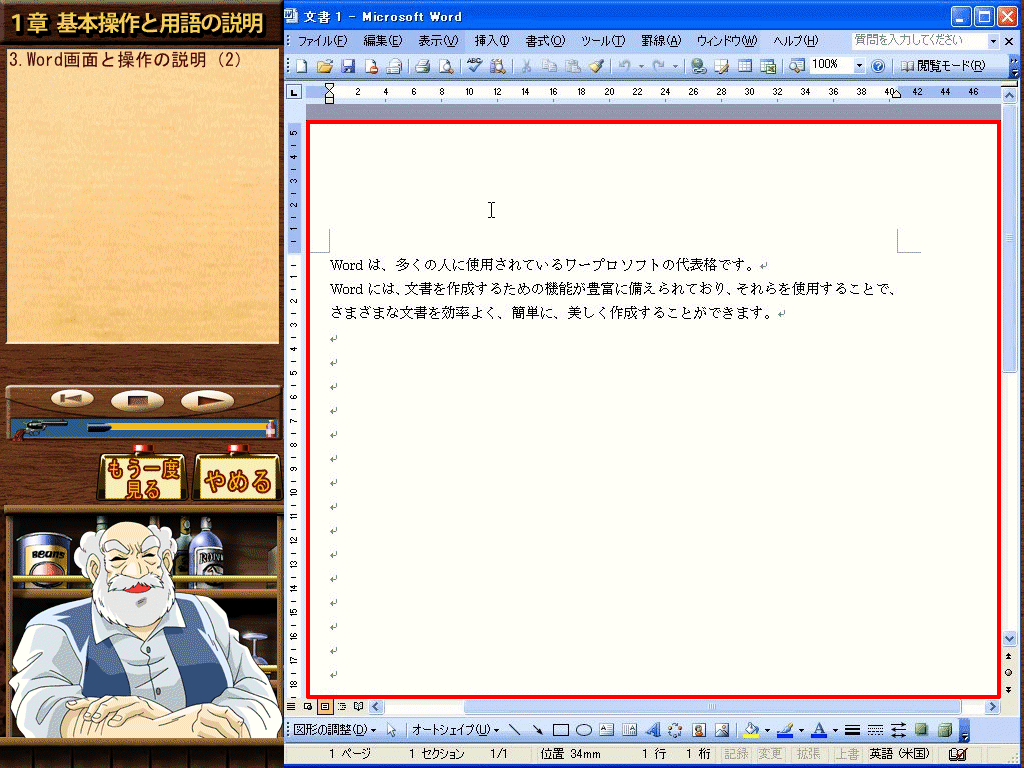Expand the Fill Color dropdown arrow
Image resolution: width=1024 pixels, height=768 pixels.
click(767, 730)
